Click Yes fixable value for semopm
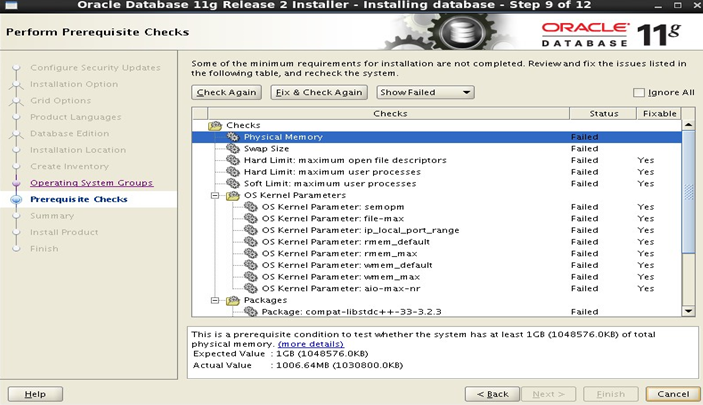This screenshot has width=703, height=405. coord(646,207)
